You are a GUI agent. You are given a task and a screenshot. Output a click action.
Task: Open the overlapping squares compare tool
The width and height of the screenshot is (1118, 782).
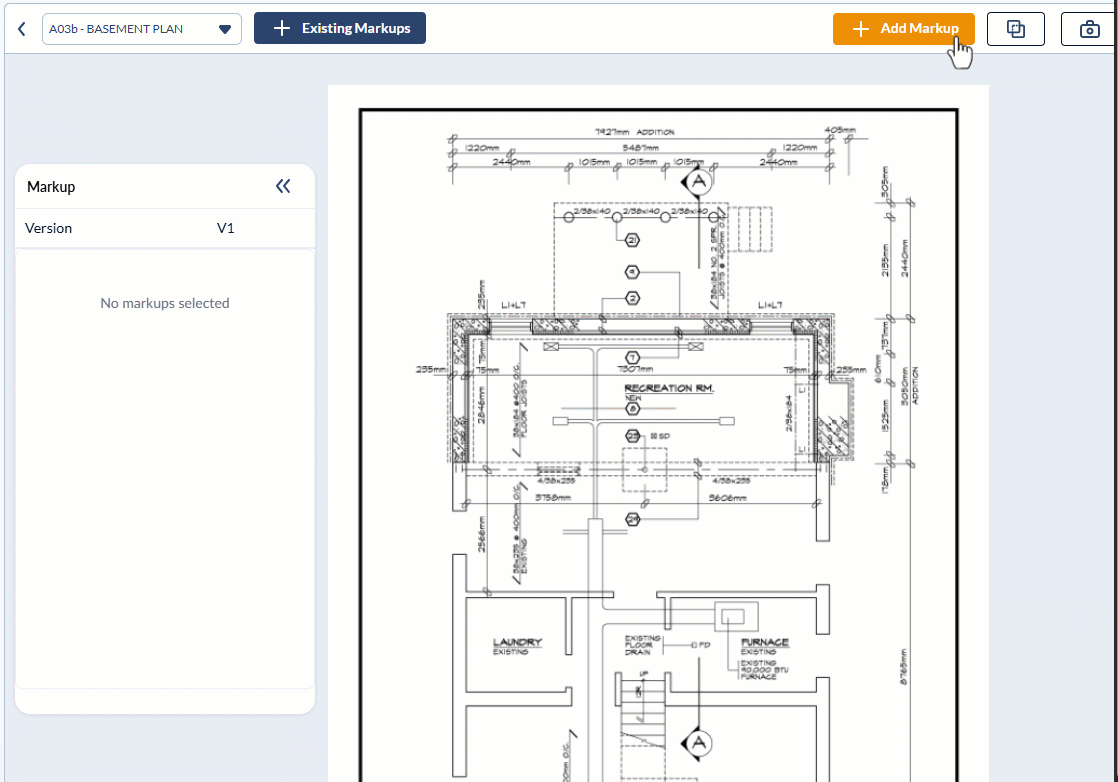pyautogui.click(x=1015, y=29)
